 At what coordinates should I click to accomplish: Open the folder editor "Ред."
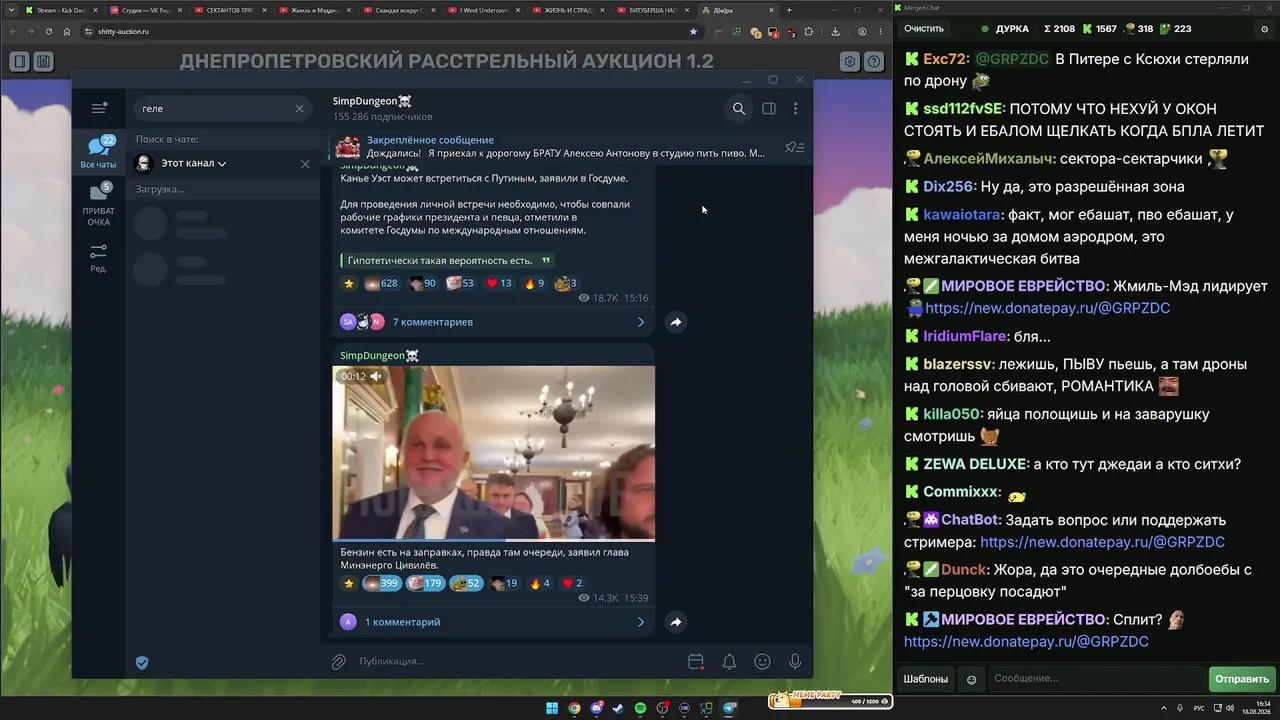(98, 257)
